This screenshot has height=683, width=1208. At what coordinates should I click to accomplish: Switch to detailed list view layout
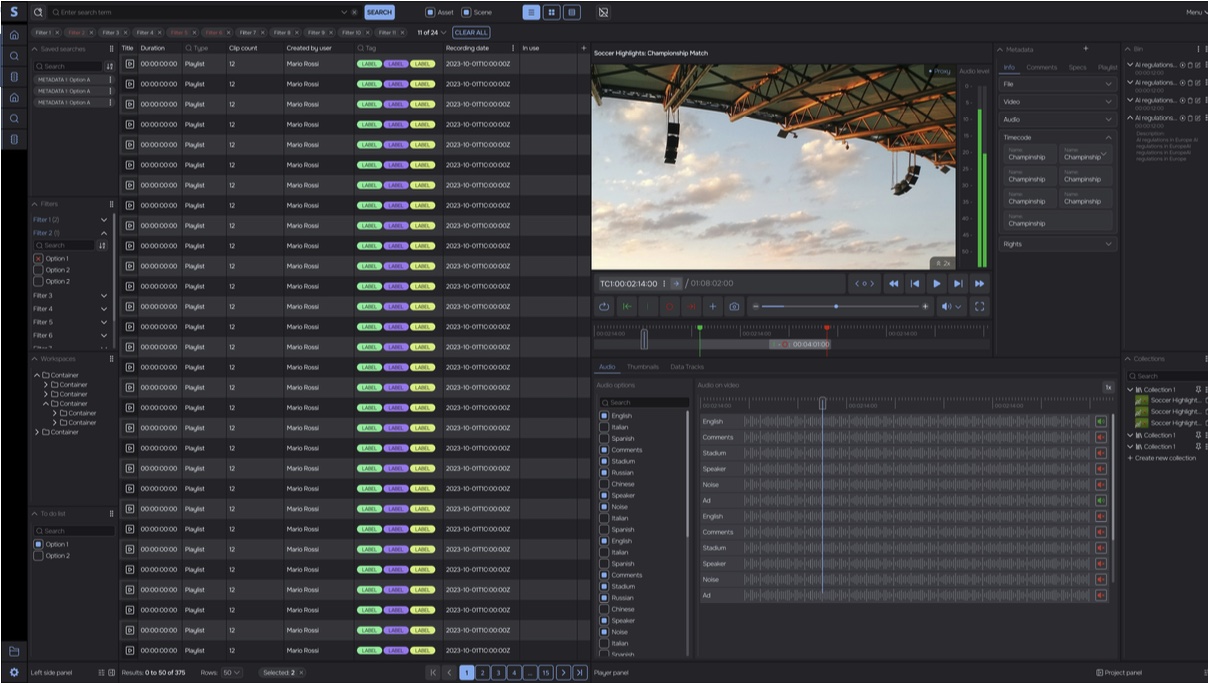point(571,12)
